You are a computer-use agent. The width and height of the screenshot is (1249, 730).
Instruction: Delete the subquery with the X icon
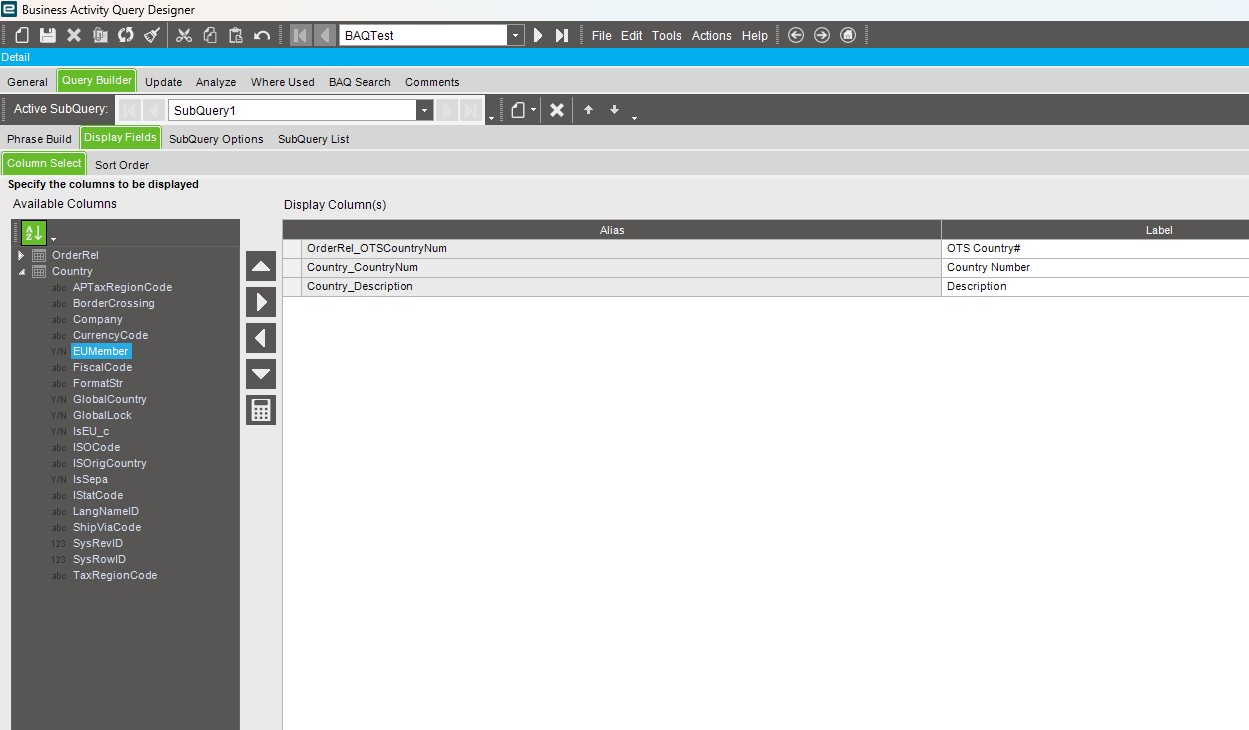click(x=557, y=110)
